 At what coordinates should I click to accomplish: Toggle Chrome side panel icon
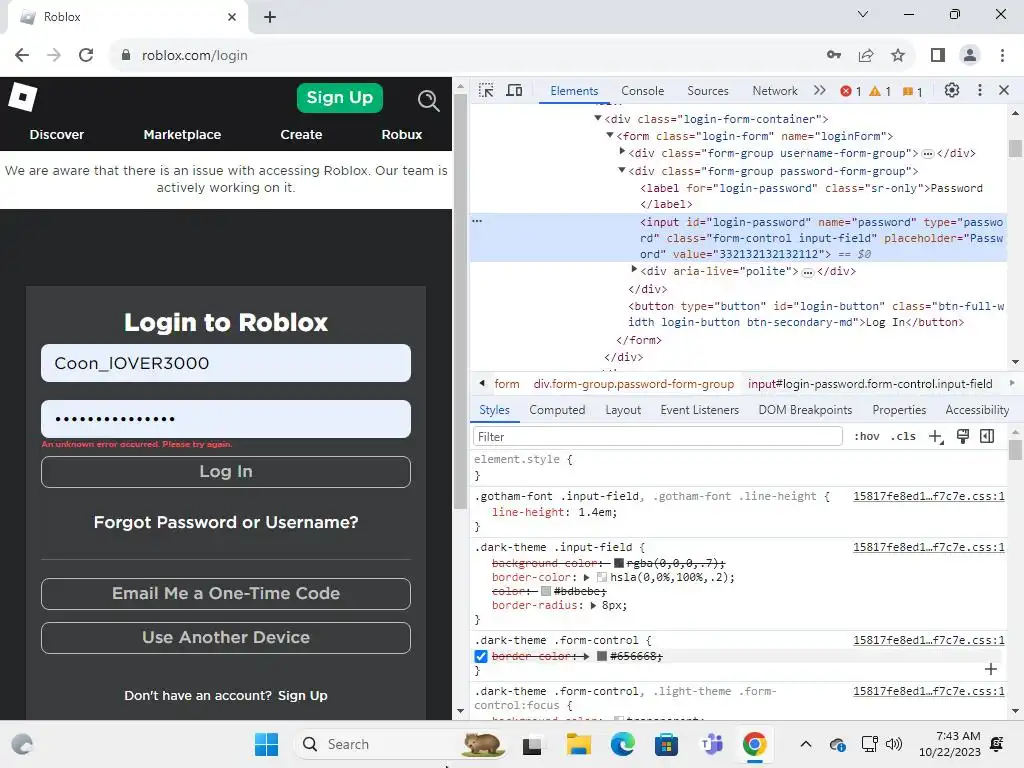tap(938, 55)
